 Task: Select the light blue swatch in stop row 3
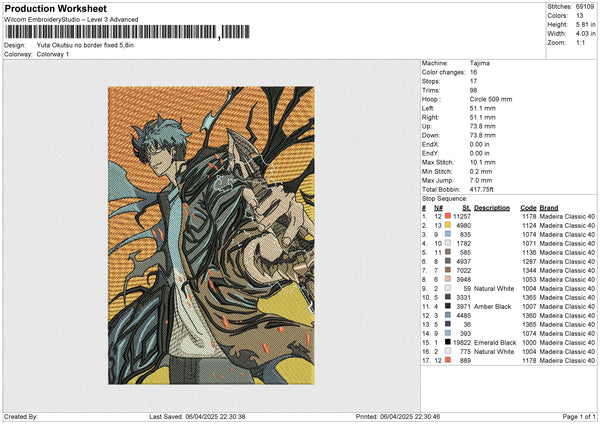[447, 235]
